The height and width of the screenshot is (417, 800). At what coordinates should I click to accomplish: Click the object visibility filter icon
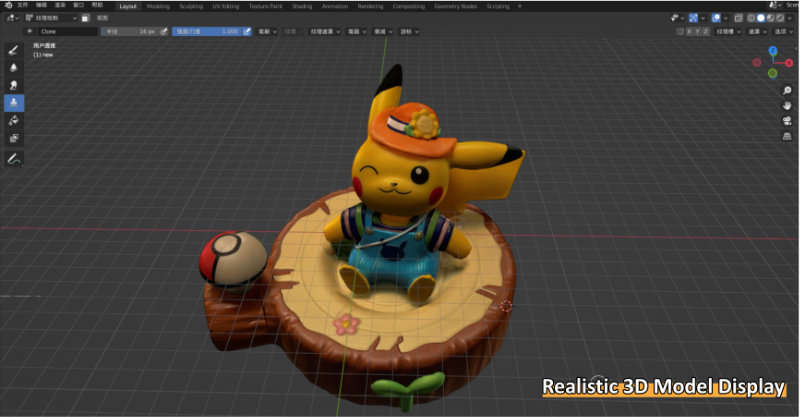pos(674,18)
